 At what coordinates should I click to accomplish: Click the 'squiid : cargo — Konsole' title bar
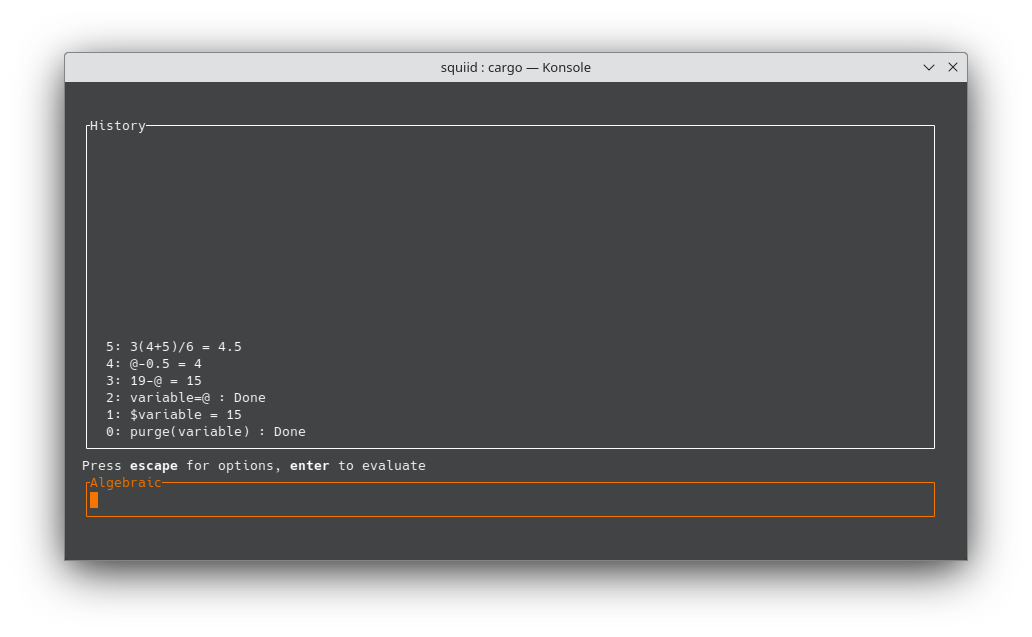click(515, 67)
